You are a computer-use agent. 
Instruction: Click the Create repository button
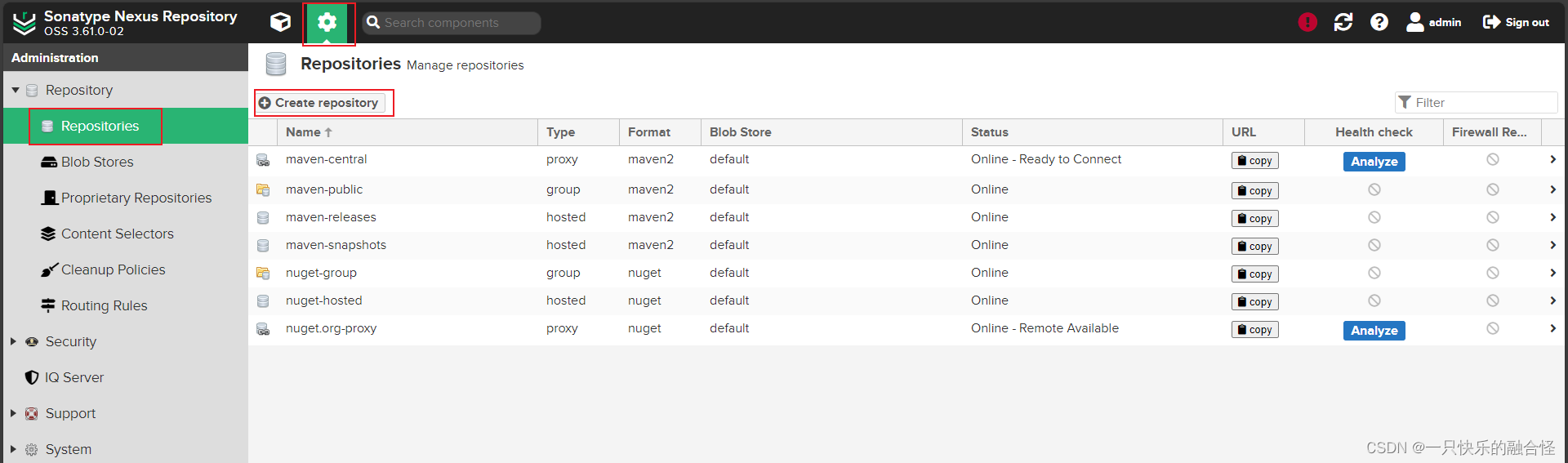[319, 103]
